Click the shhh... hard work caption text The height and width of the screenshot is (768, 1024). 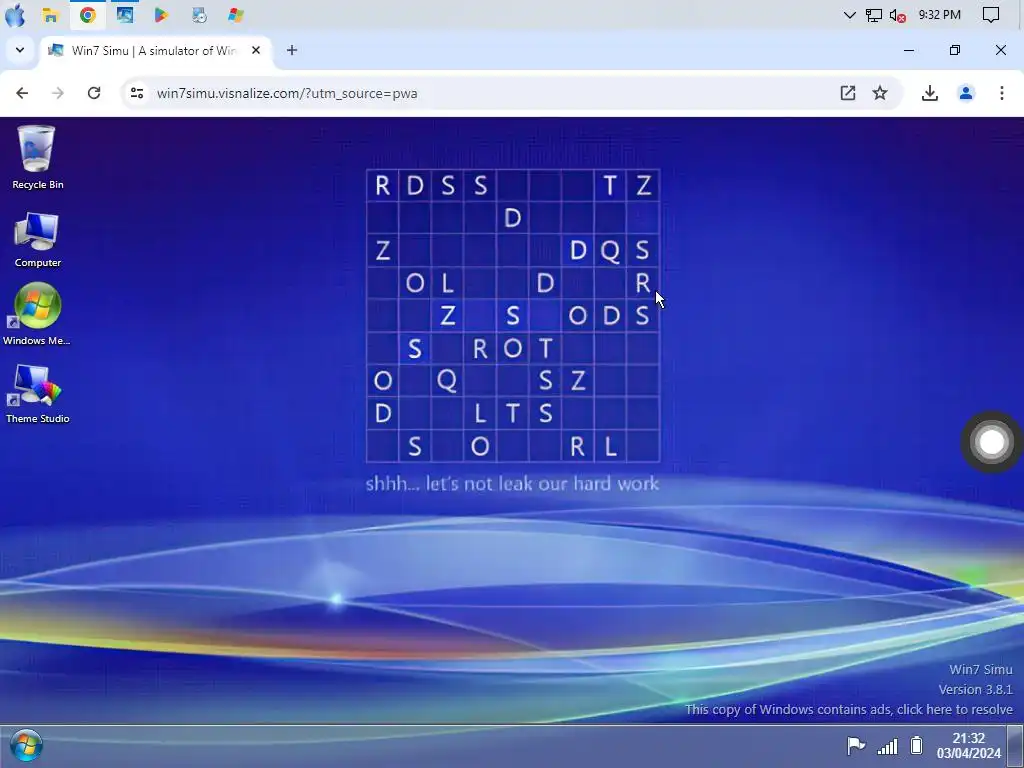pyautogui.click(x=513, y=484)
